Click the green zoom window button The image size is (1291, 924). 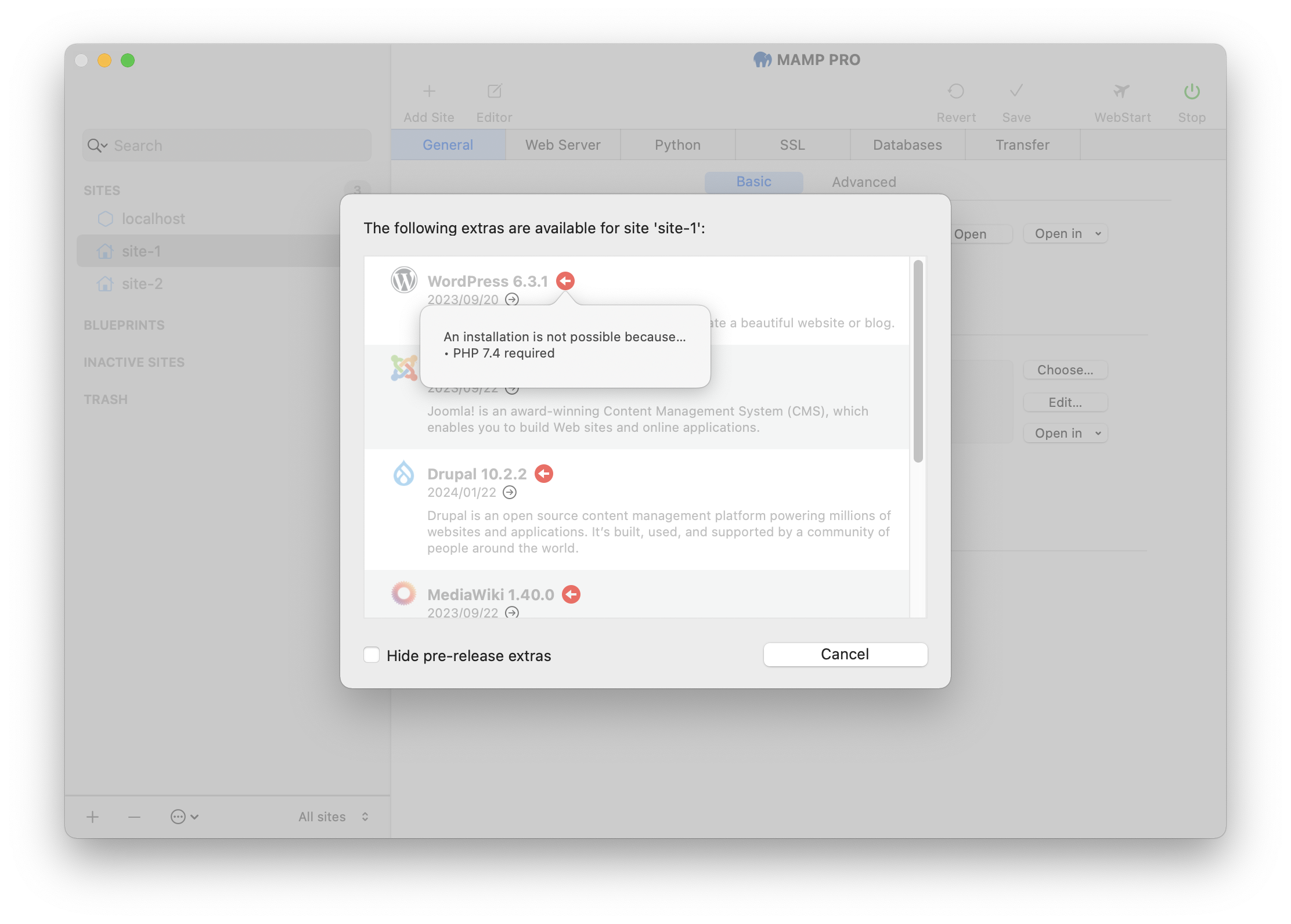(x=128, y=60)
